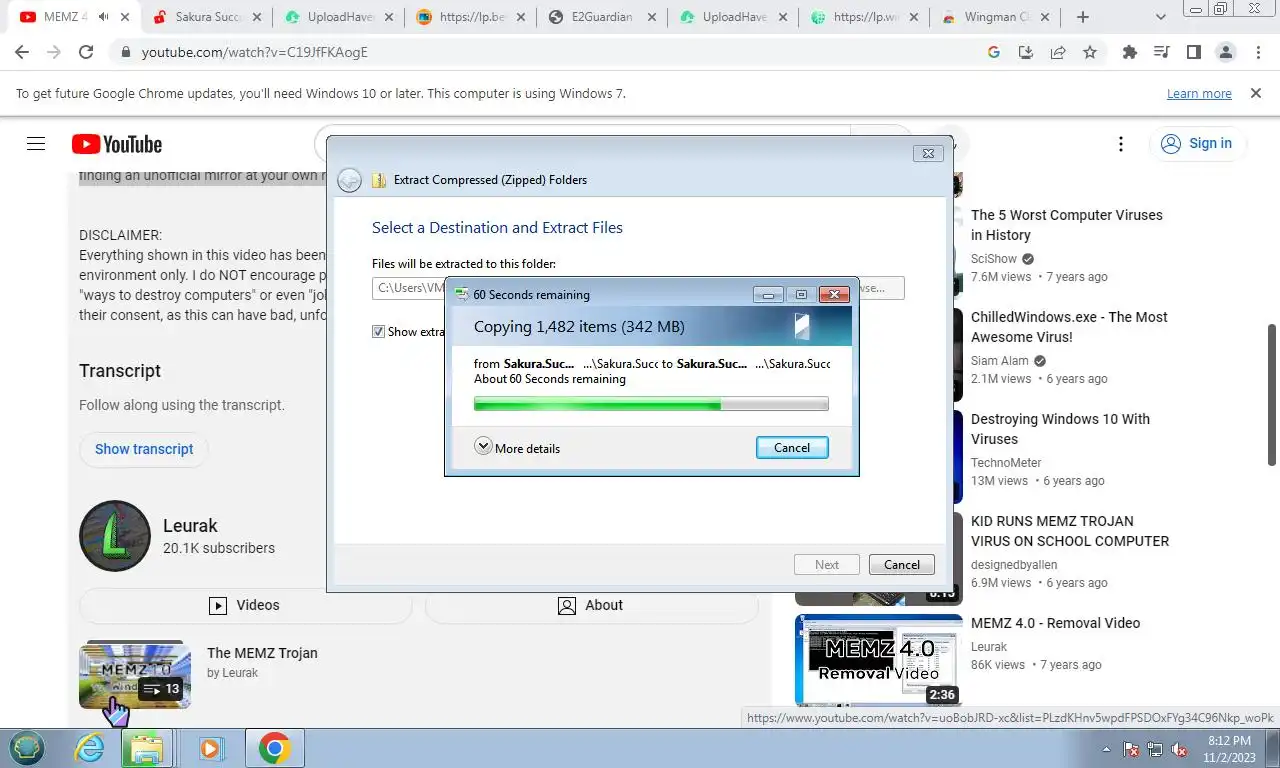This screenshot has height=768, width=1280.
Task: Go back in the Extract wizard
Action: (x=349, y=180)
